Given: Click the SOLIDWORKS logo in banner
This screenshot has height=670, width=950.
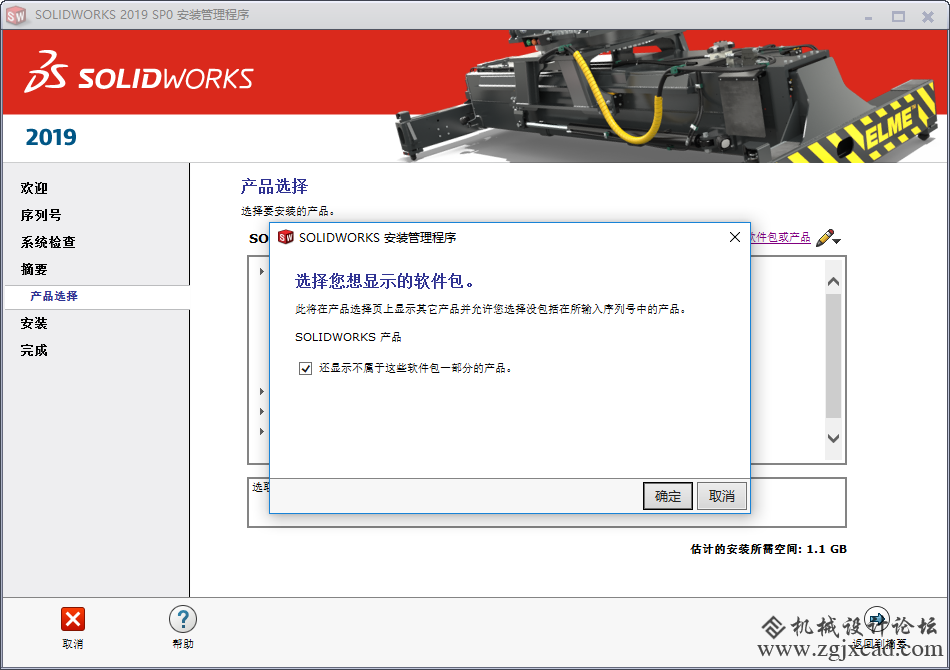Looking at the screenshot, I should pos(139,73).
